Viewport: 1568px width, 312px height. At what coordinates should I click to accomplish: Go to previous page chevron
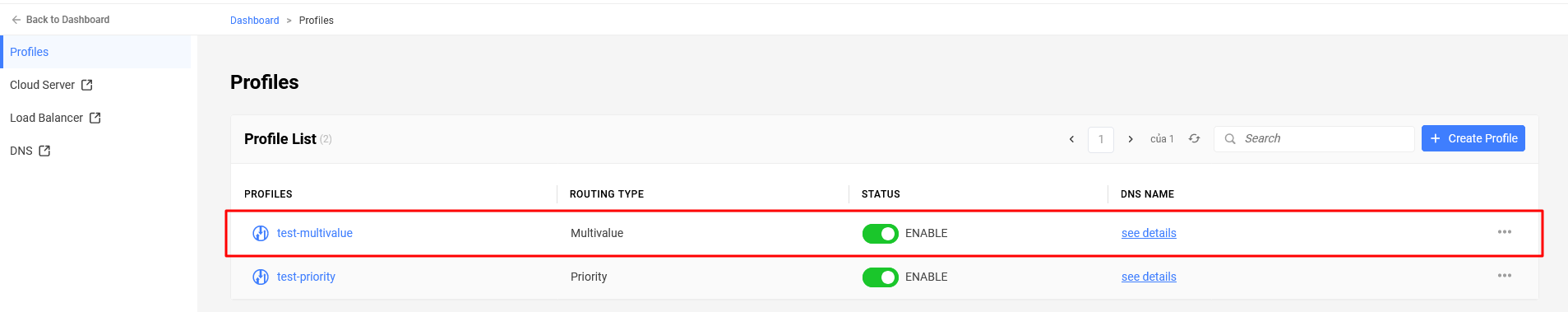[1071, 139]
